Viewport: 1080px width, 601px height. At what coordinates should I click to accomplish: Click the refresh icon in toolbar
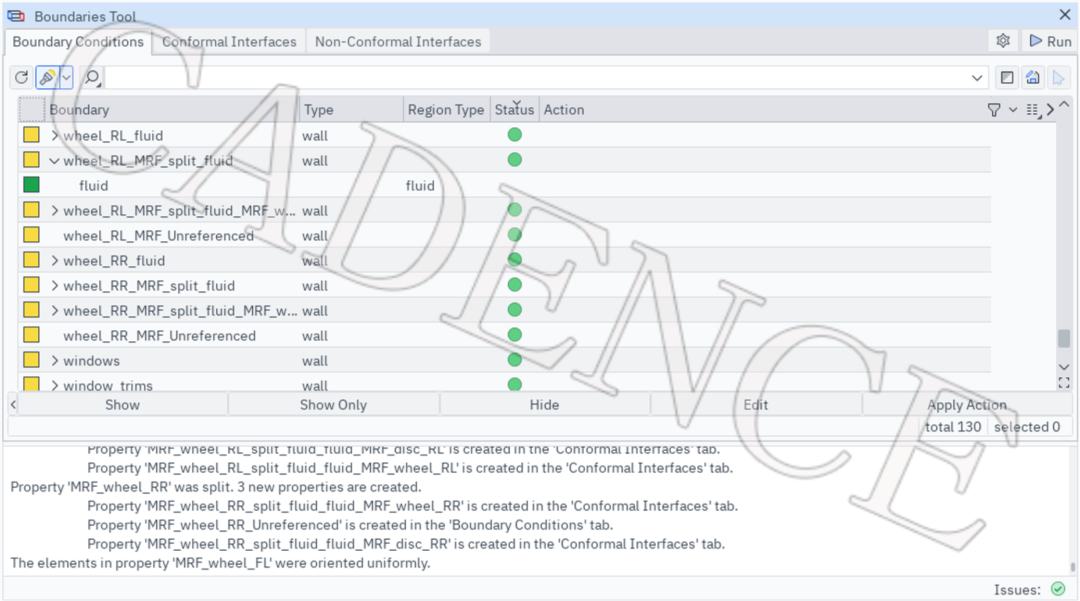pos(21,77)
